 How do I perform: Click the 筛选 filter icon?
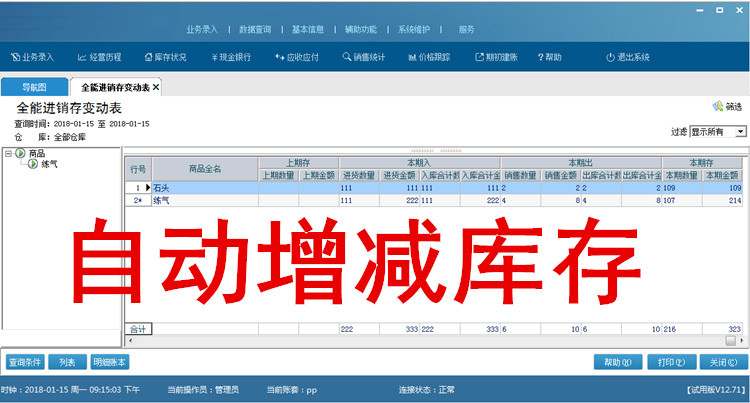tap(718, 106)
